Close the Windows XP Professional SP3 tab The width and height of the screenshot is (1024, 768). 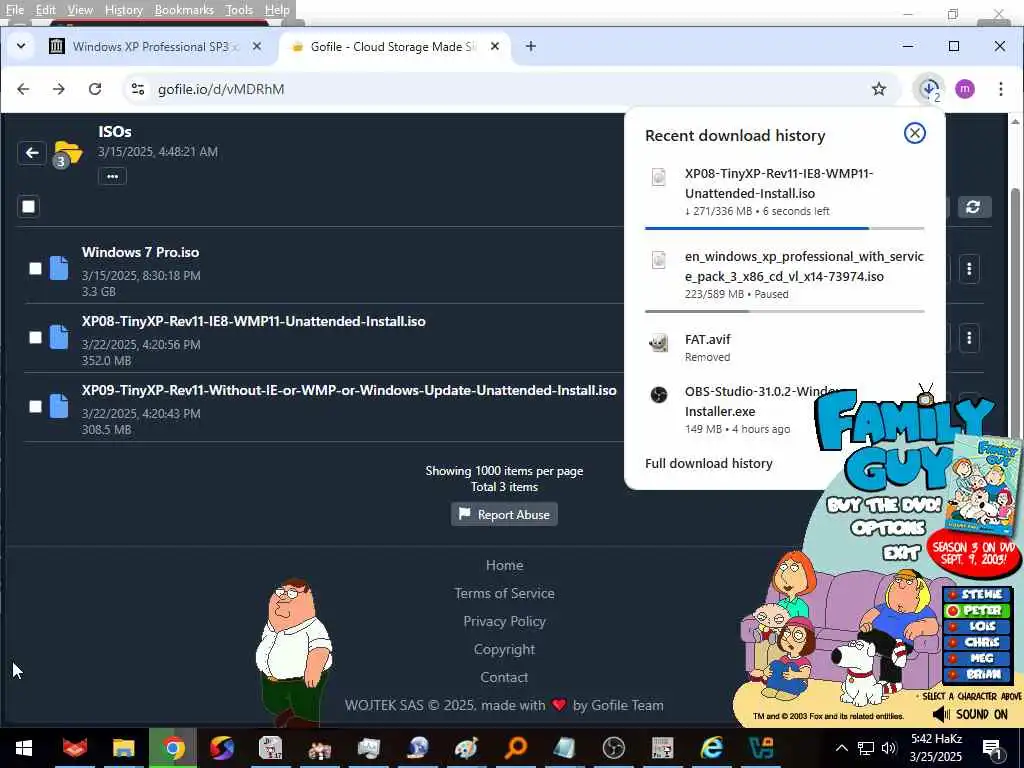coord(257,46)
